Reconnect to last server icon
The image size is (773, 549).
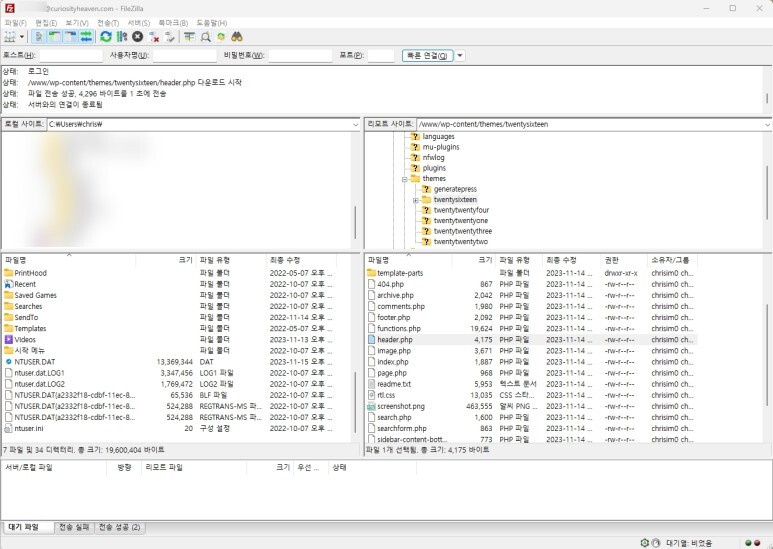pyautogui.click(x=170, y=37)
